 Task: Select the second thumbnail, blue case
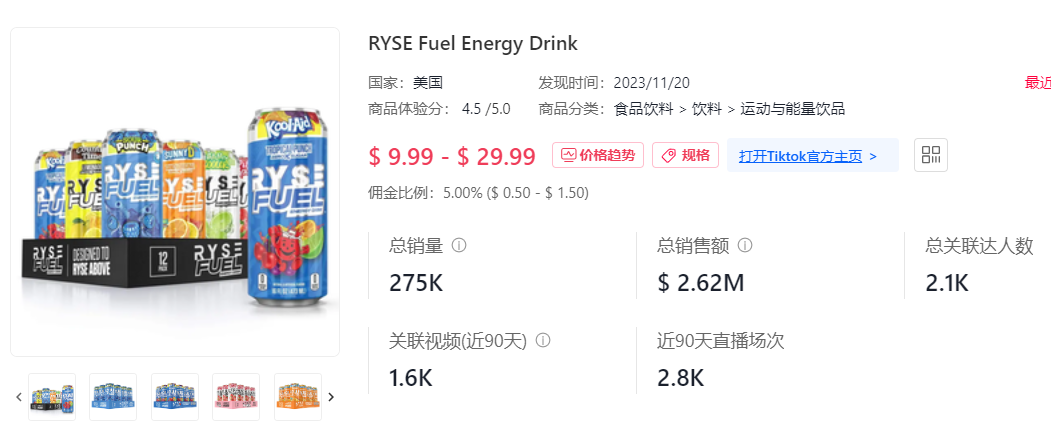(x=113, y=397)
